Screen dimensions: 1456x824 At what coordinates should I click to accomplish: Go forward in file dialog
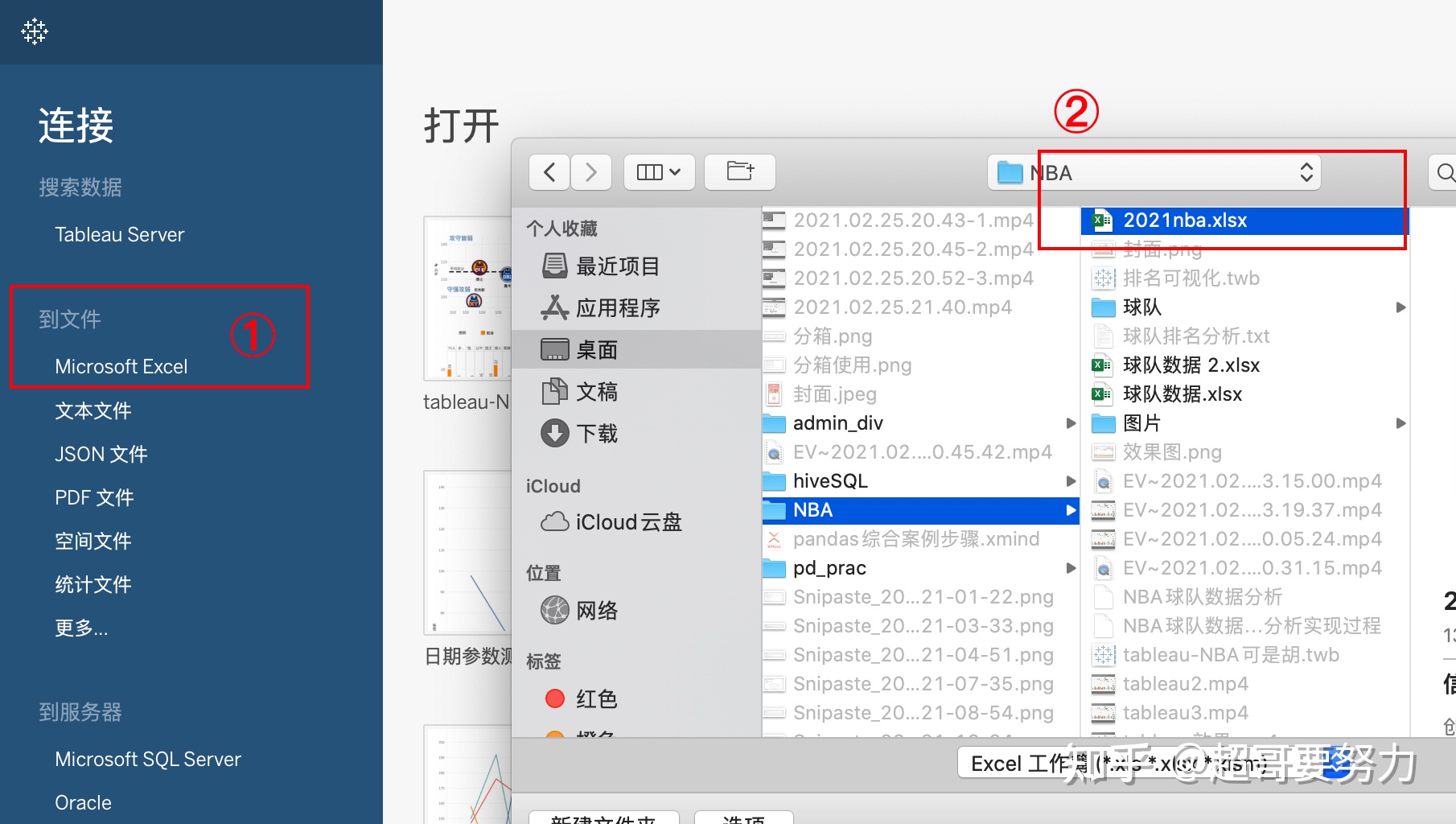click(591, 172)
